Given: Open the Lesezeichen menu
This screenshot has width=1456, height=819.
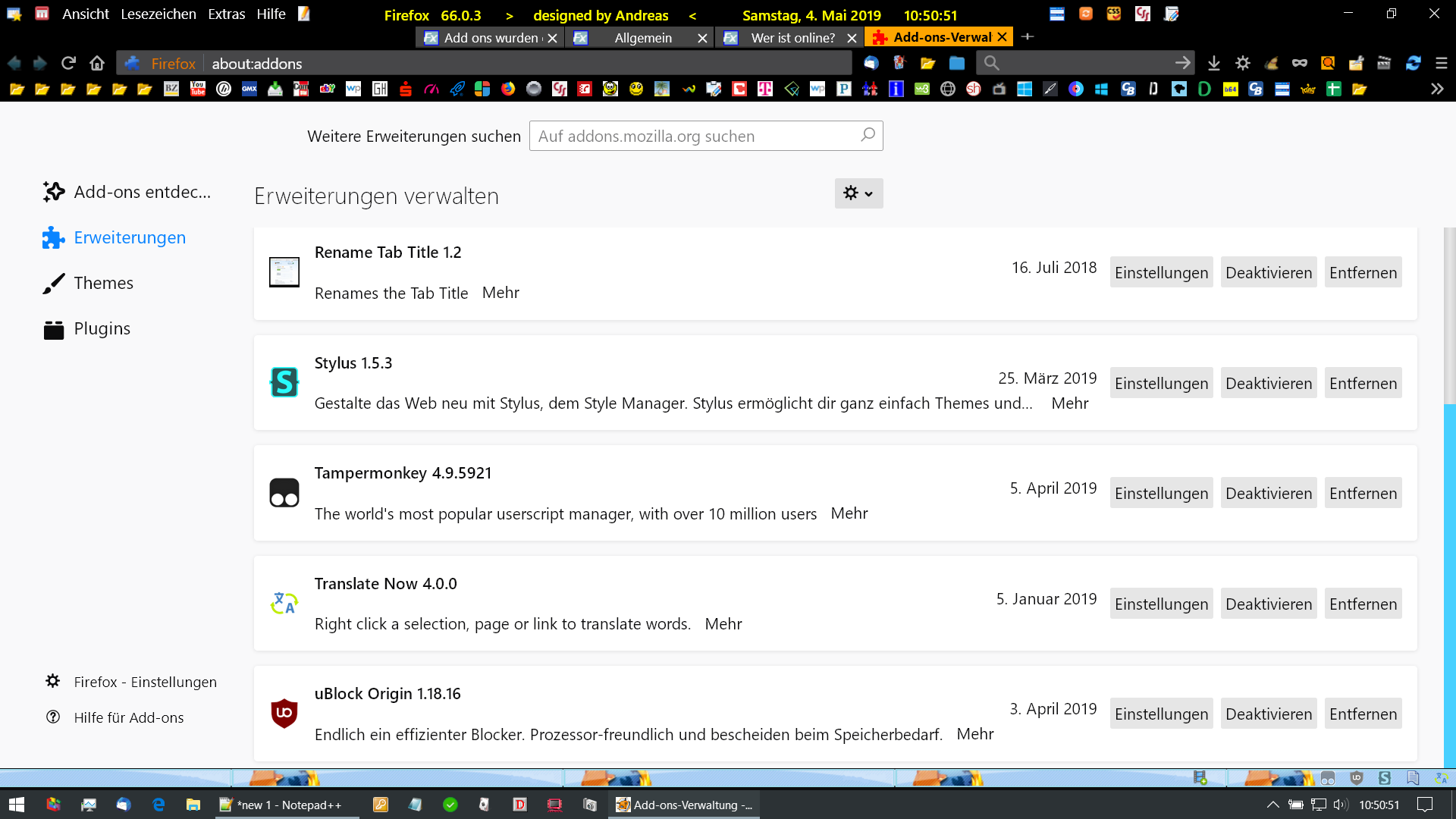Looking at the screenshot, I should click(158, 14).
